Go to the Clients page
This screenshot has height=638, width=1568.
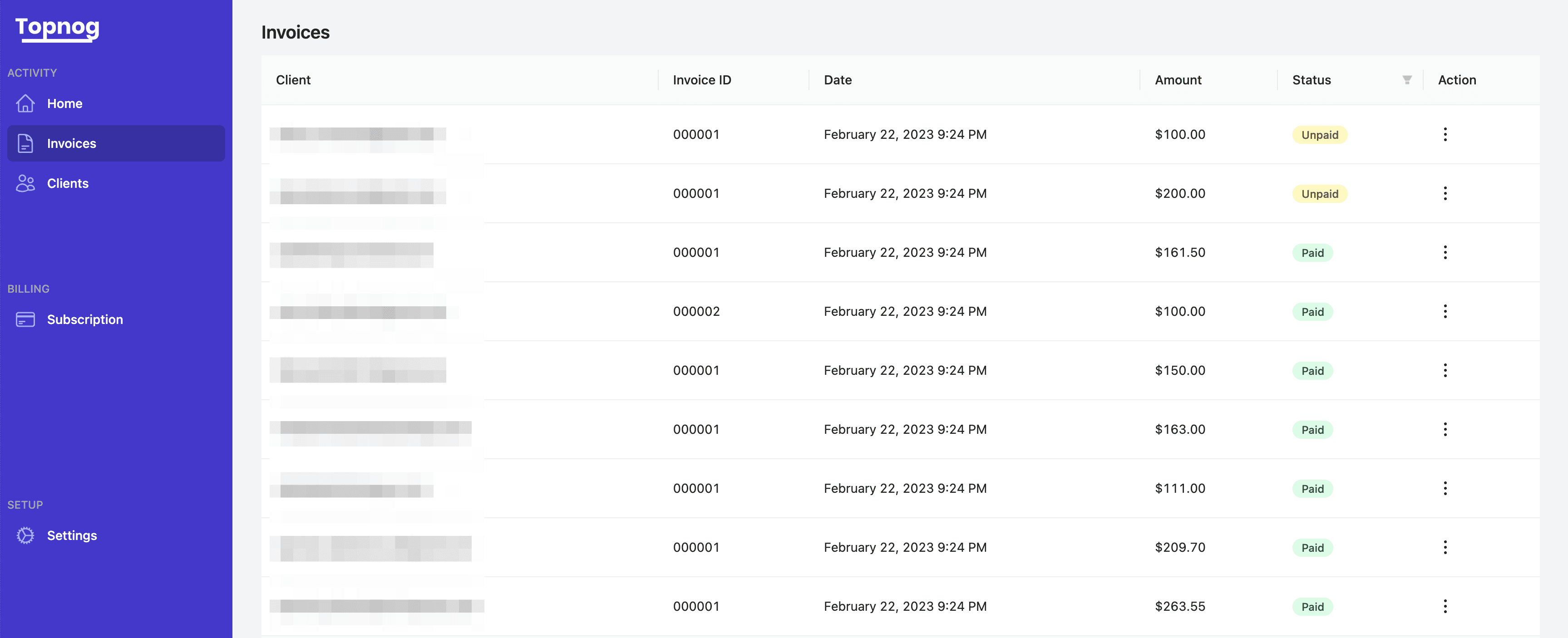tap(68, 183)
